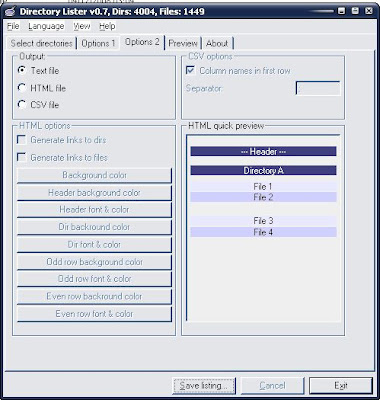Click the Background color button

point(95,175)
